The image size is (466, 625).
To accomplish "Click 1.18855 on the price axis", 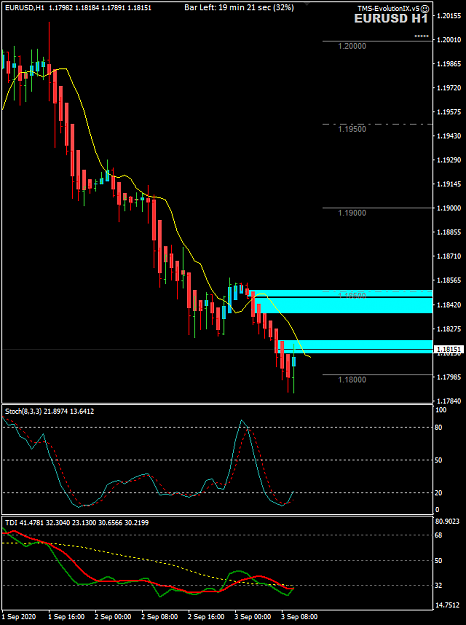I will tap(448, 232).
